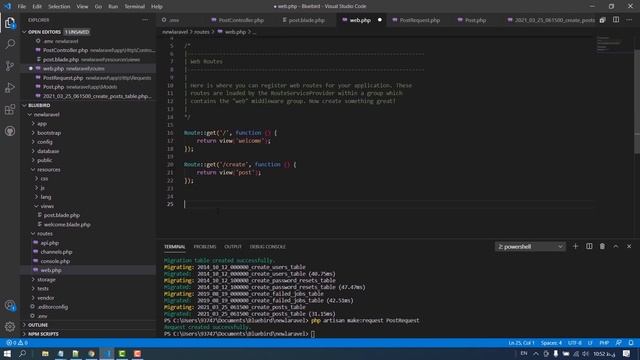The image size is (640, 360).
Task: Open the powershell terminal selector dropdown
Action: coord(530,247)
